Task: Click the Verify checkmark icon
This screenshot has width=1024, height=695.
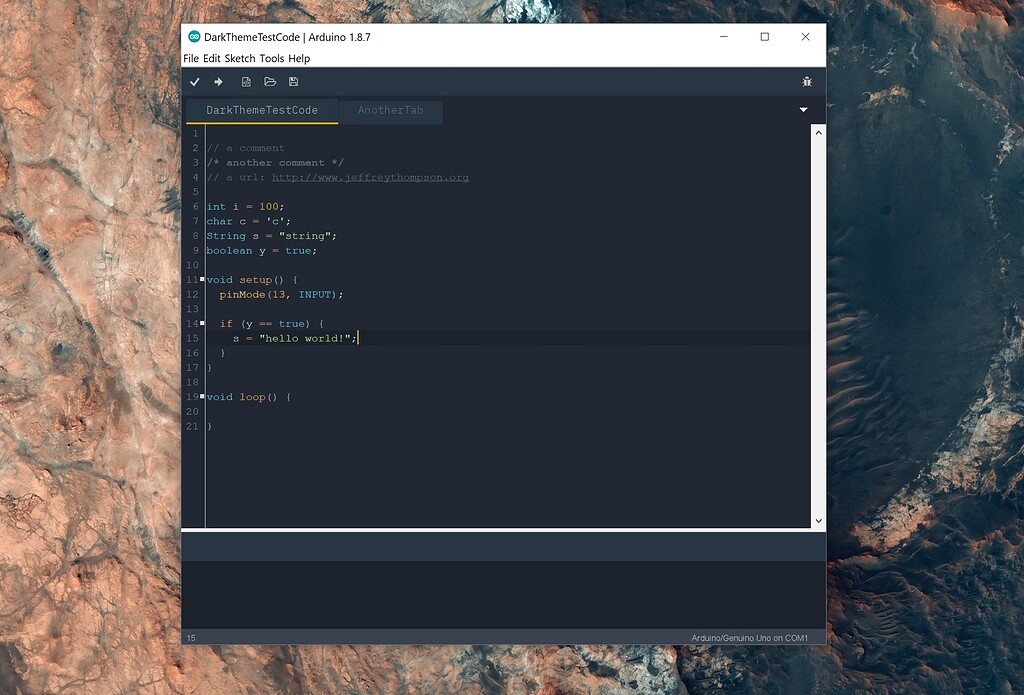Action: pos(195,82)
